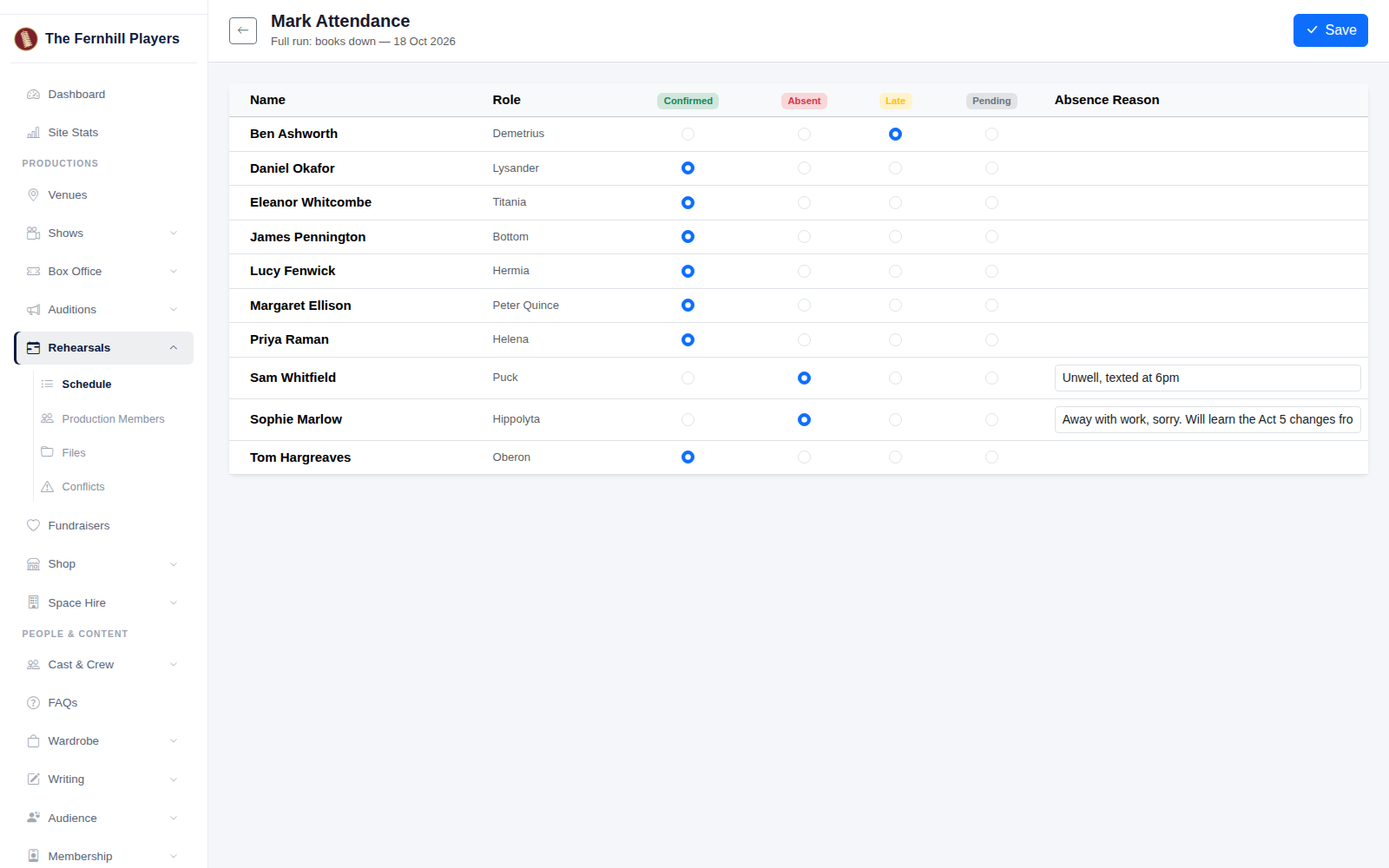Mark Lucy Fenwick as Absent
This screenshot has width=1389, height=868.
click(804, 272)
